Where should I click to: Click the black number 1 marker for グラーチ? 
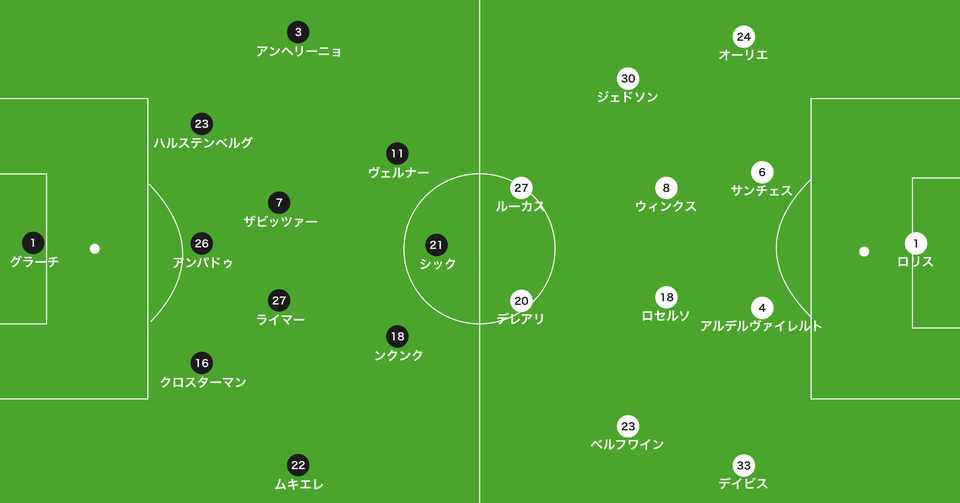click(x=33, y=242)
